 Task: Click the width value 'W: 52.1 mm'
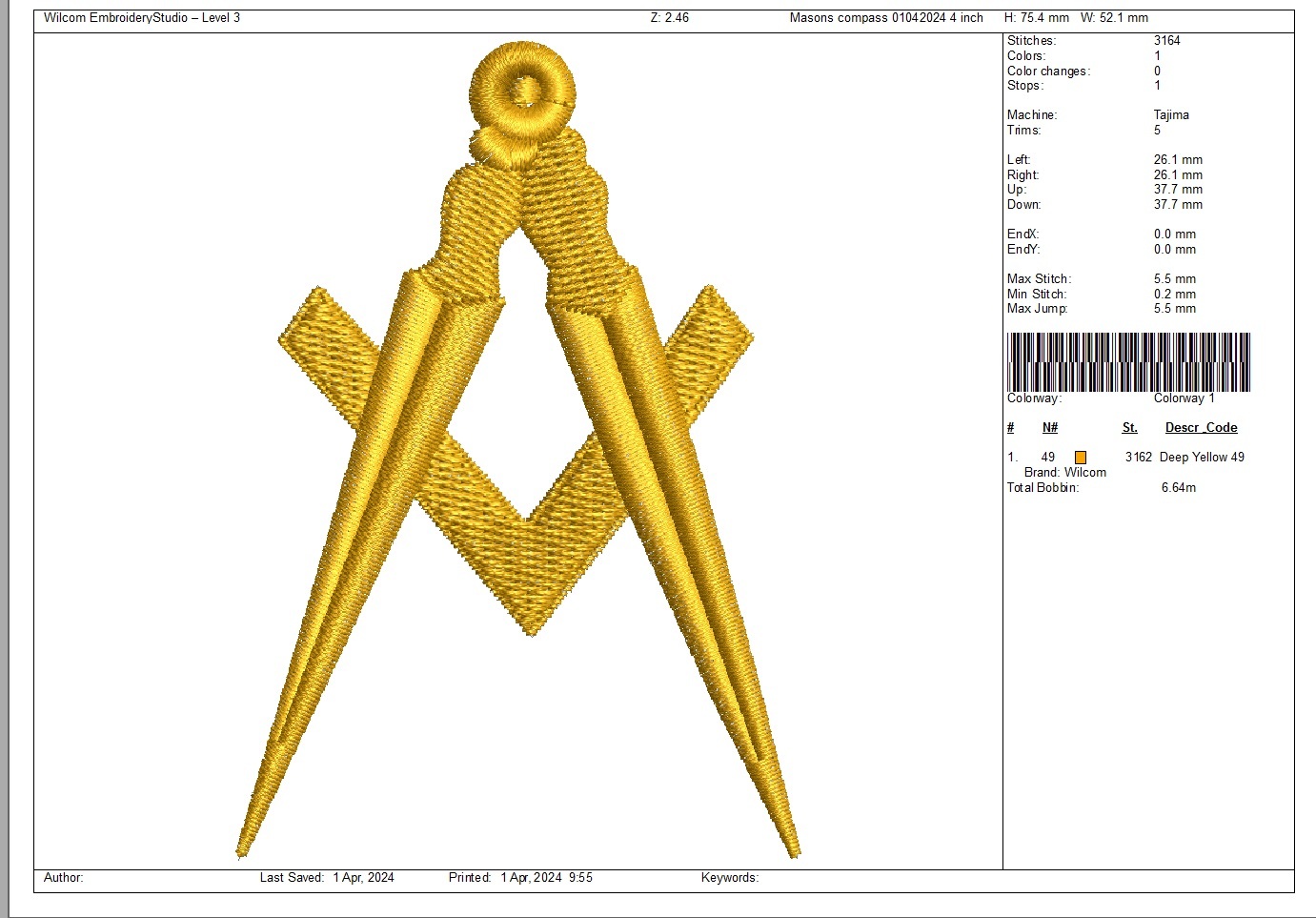coord(1114,18)
